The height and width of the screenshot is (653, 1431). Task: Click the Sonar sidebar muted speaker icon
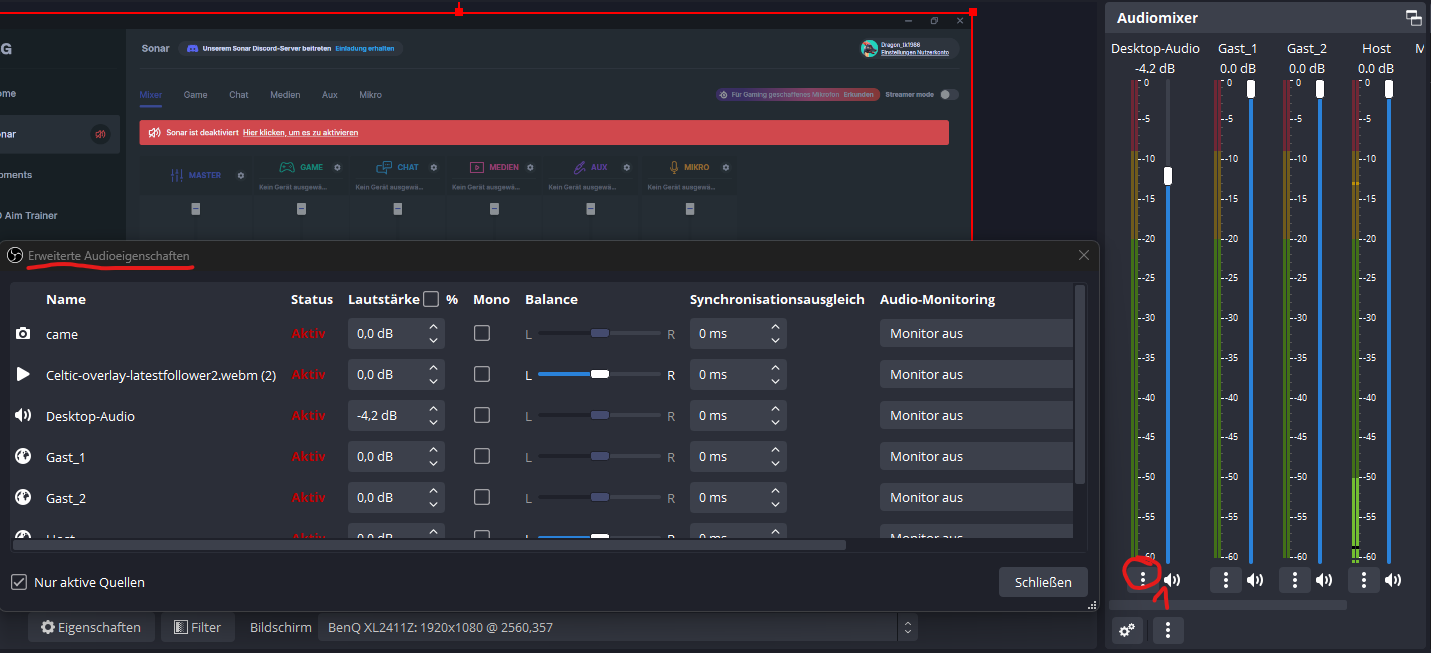(100, 134)
